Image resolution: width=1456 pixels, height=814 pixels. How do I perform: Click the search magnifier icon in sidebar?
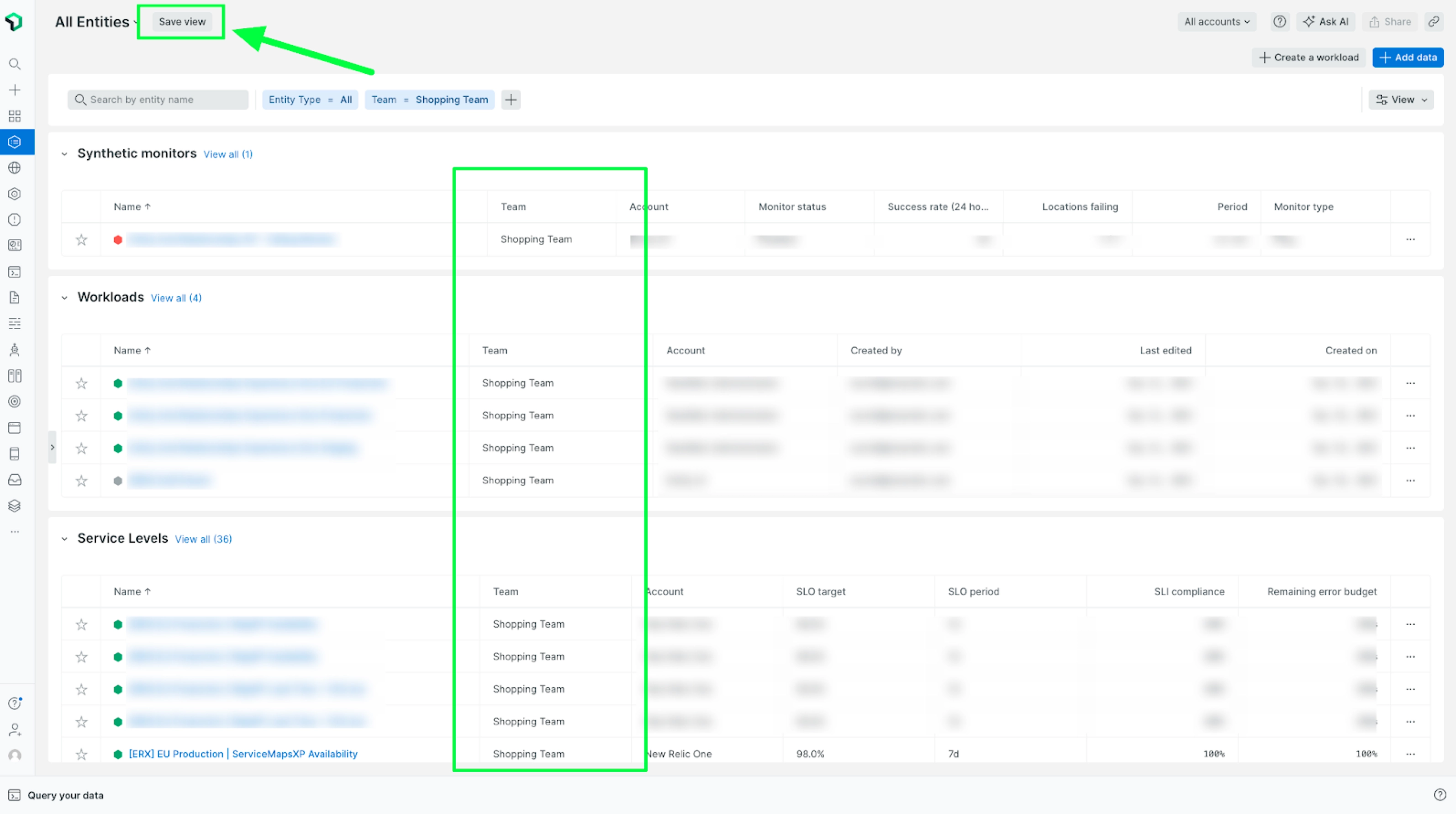pos(15,64)
